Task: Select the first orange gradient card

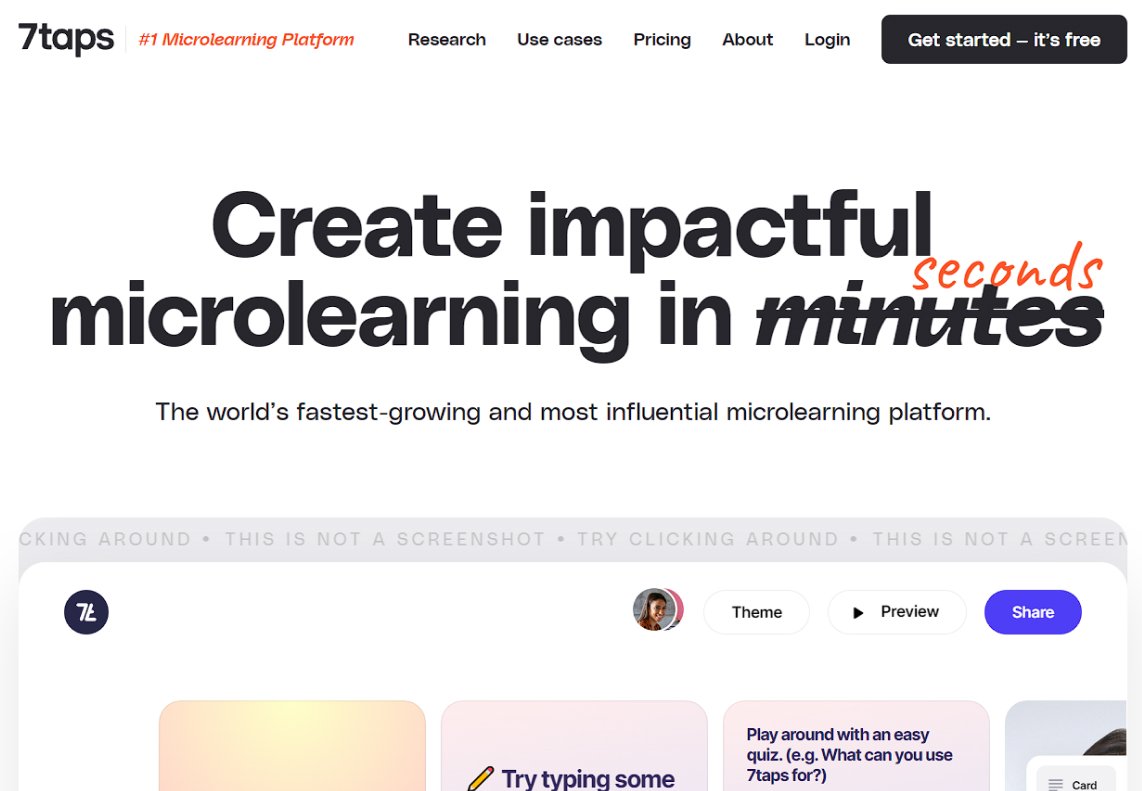Action: 292,746
